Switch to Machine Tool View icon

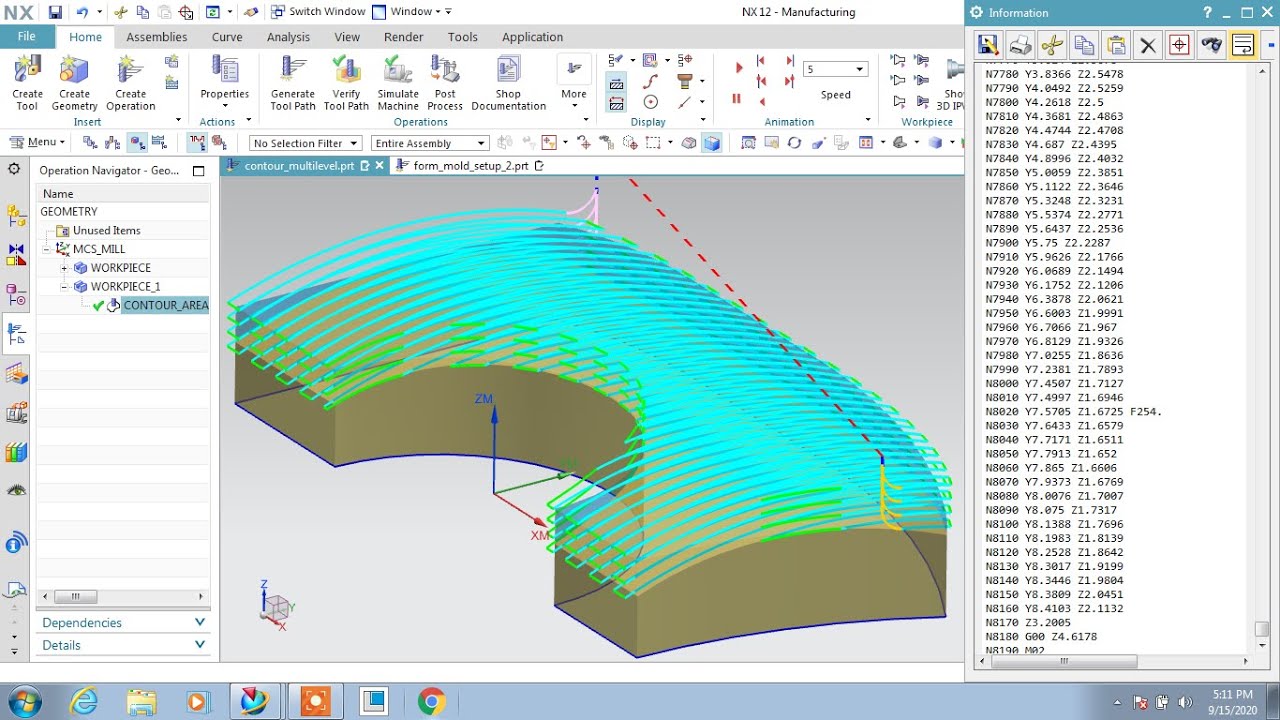[113, 143]
